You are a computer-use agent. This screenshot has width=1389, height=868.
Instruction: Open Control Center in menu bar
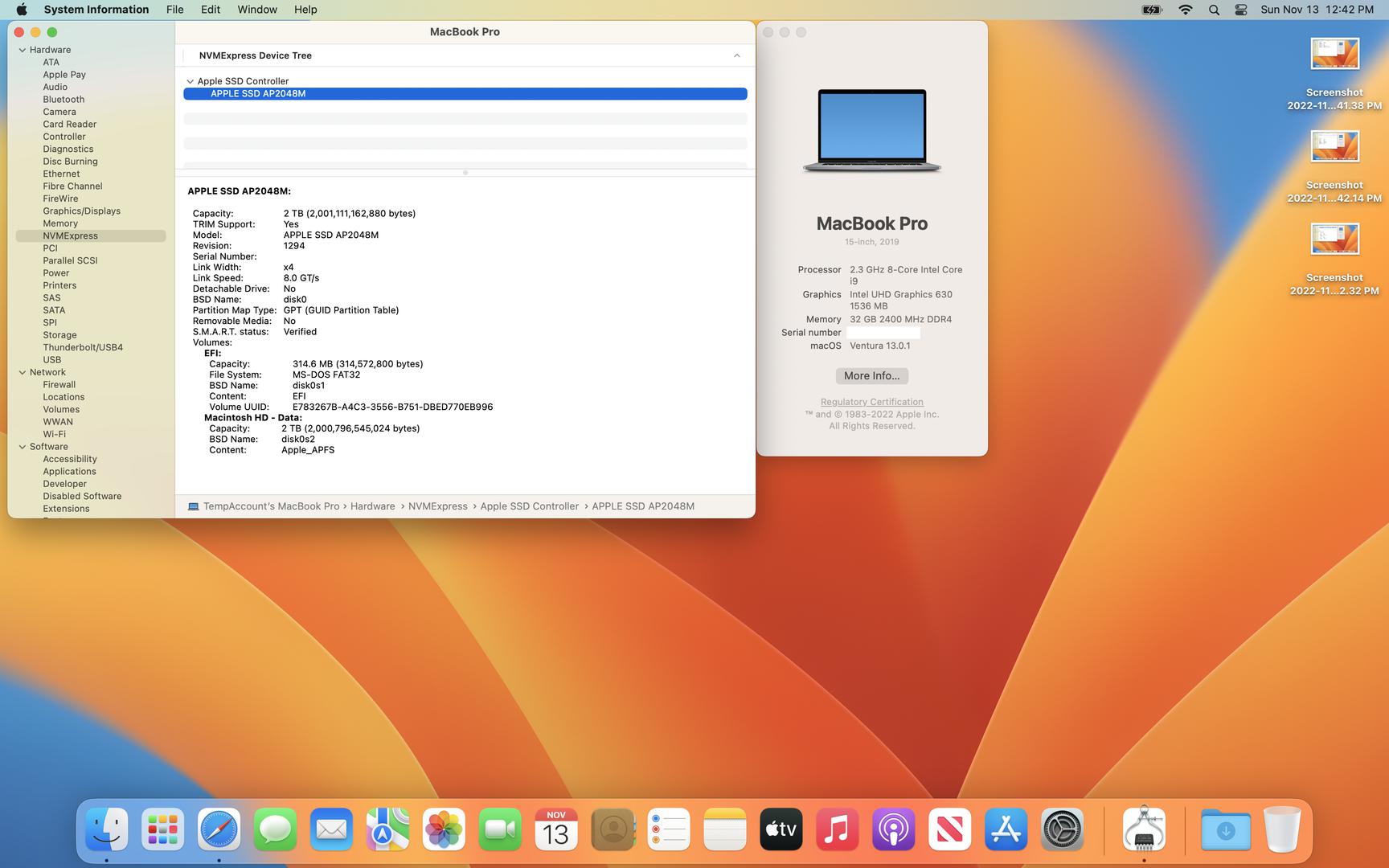1241,10
